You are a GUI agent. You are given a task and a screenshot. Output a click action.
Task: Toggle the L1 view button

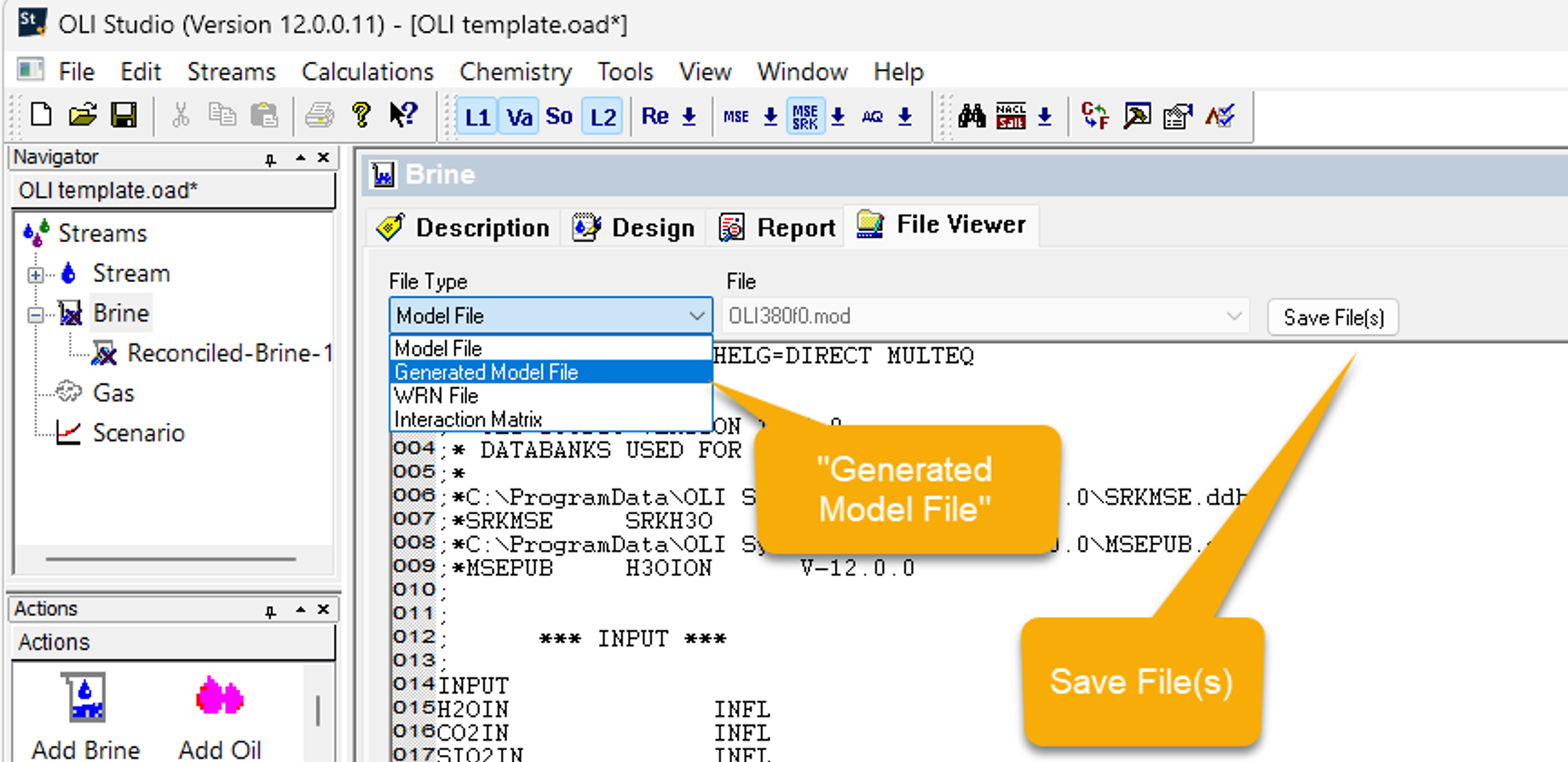coord(478,116)
